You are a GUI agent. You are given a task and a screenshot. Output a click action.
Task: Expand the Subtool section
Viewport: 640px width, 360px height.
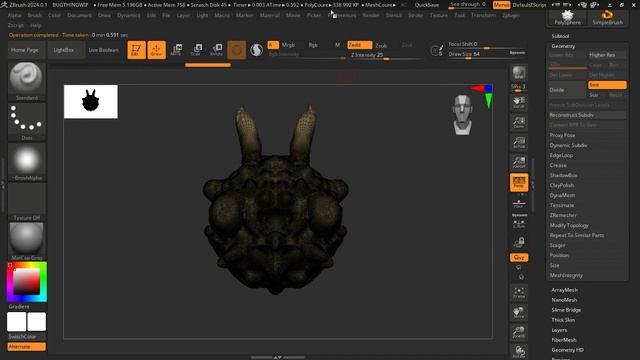pos(560,36)
